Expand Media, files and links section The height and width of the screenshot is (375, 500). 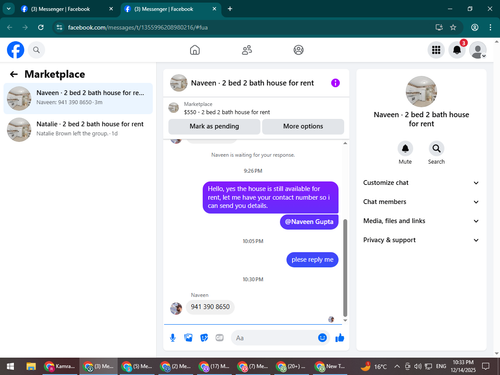tap(421, 221)
